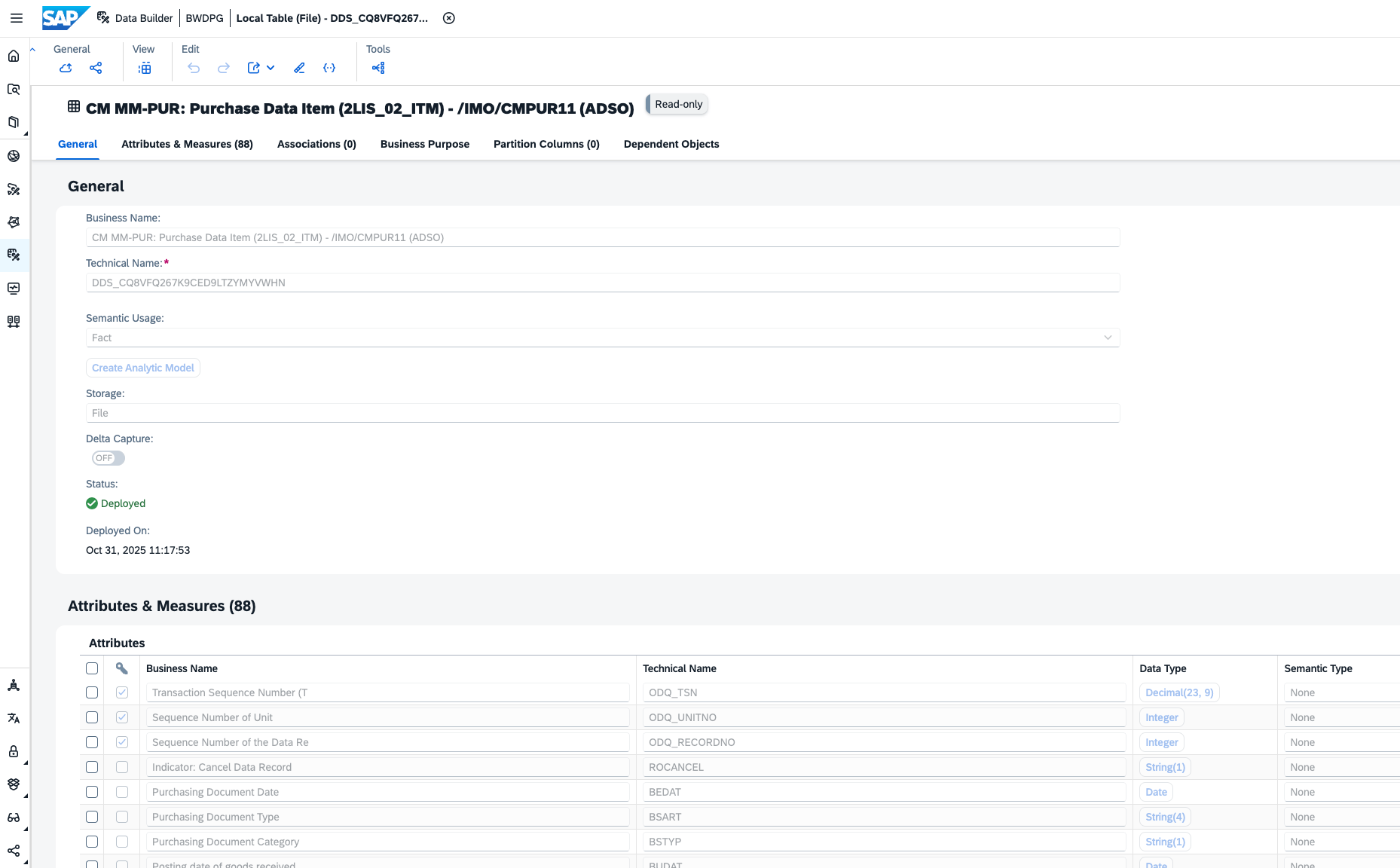
Task: Go to Home in the sidebar
Action: pyautogui.click(x=14, y=56)
